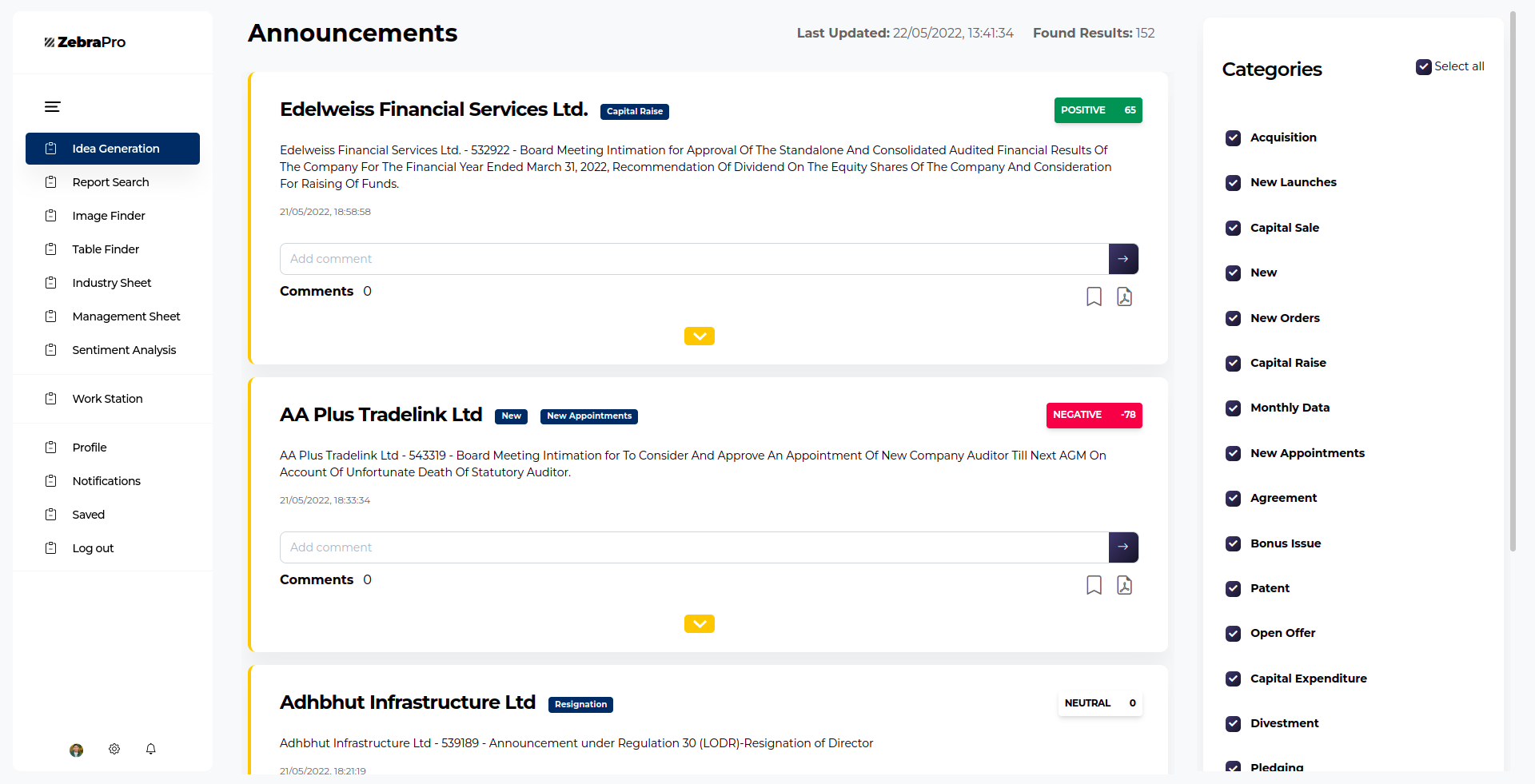Click the Capital Raise tag on Edelweiss
This screenshot has width=1535, height=784.
tap(634, 112)
